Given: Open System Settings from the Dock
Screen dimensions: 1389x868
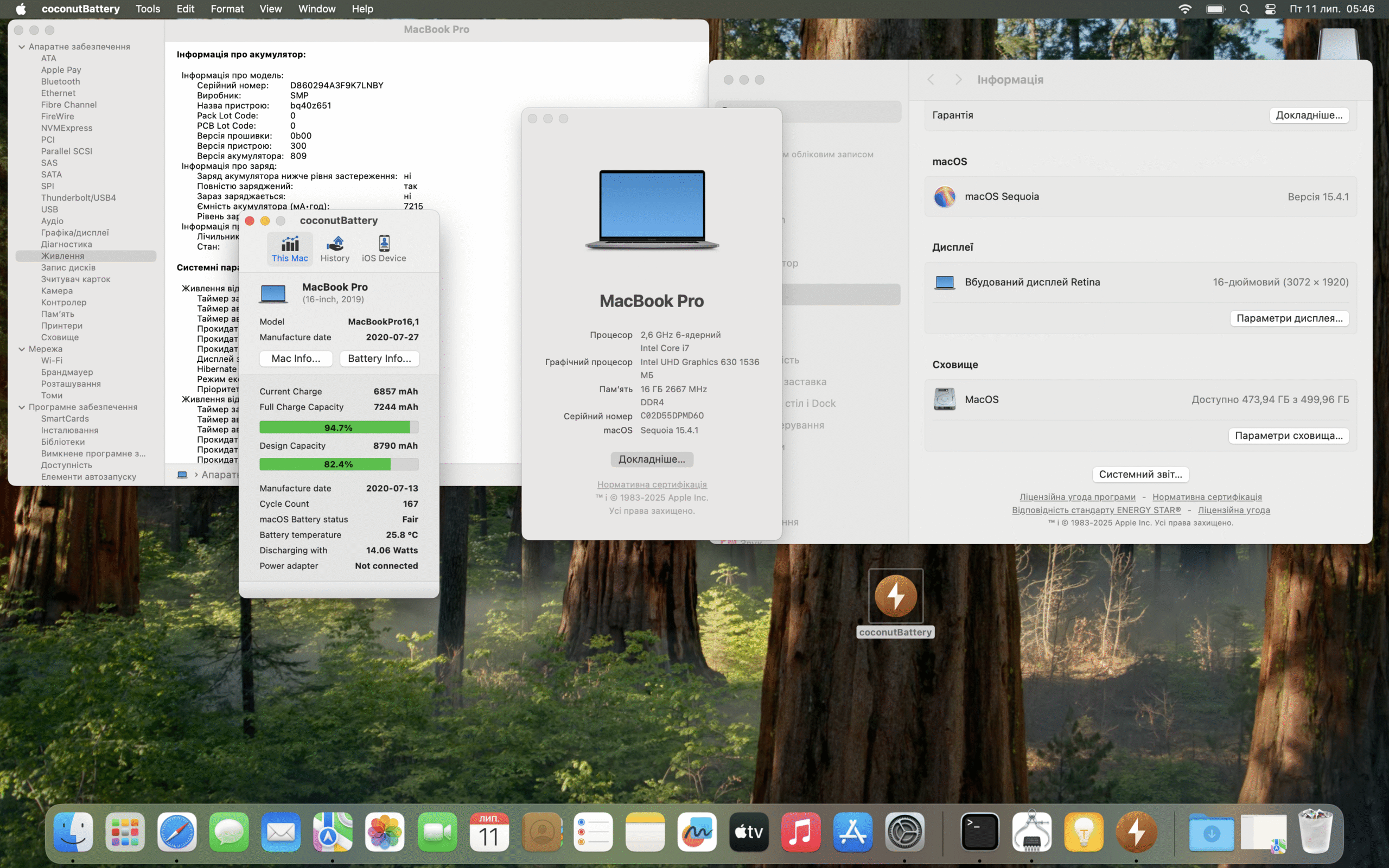Looking at the screenshot, I should click(904, 832).
